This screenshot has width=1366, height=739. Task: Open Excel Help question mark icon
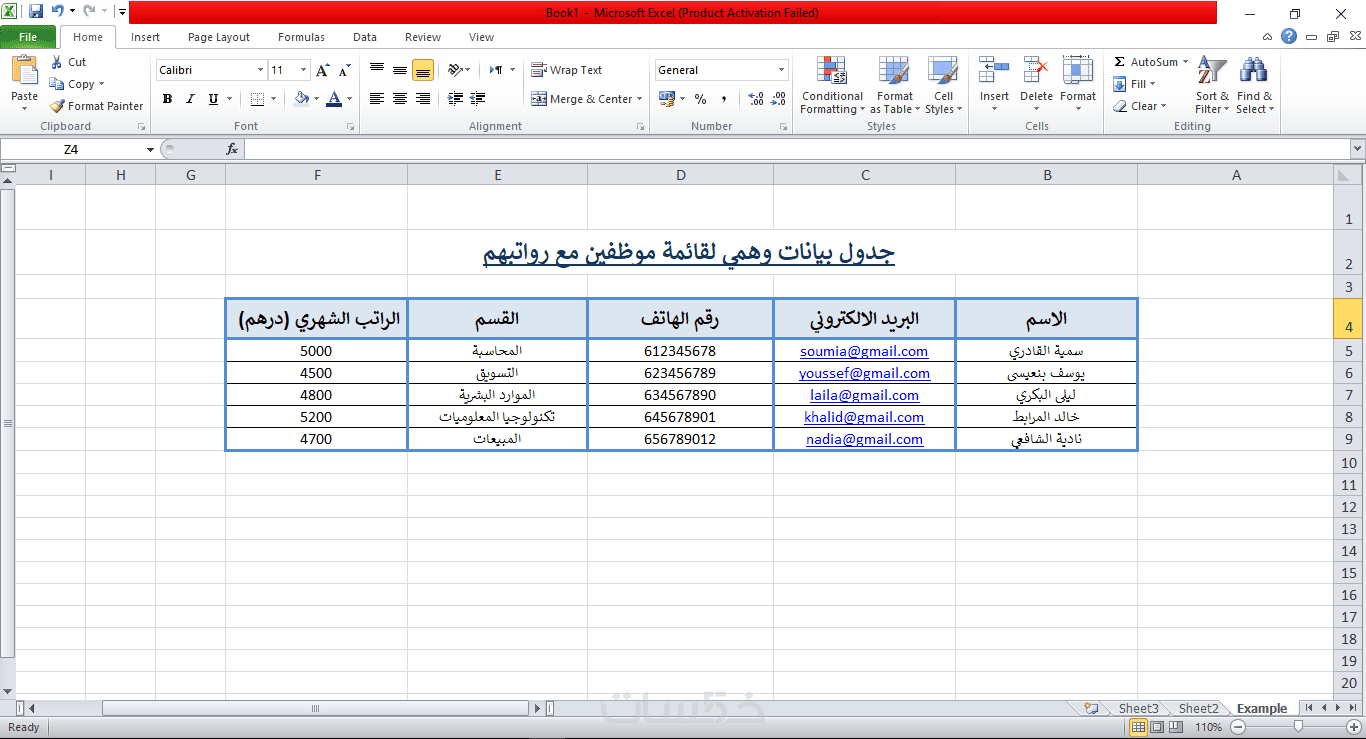tap(1289, 37)
